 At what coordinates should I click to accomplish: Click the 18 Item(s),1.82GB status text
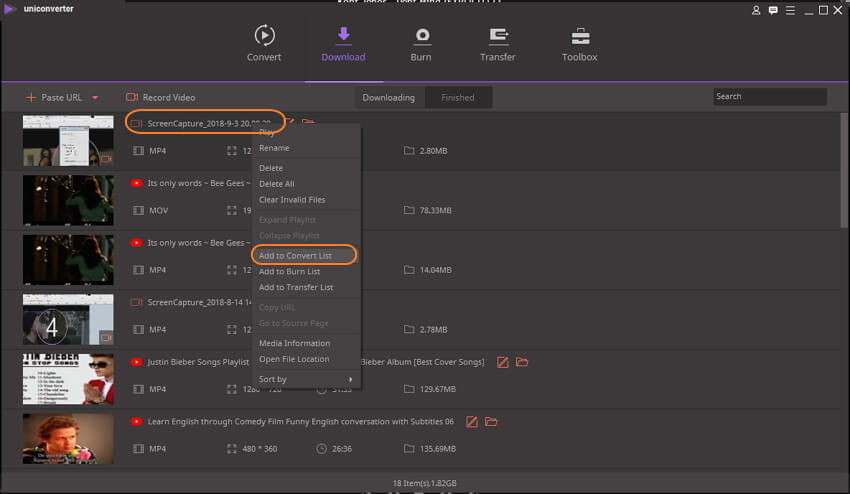pyautogui.click(x=424, y=483)
